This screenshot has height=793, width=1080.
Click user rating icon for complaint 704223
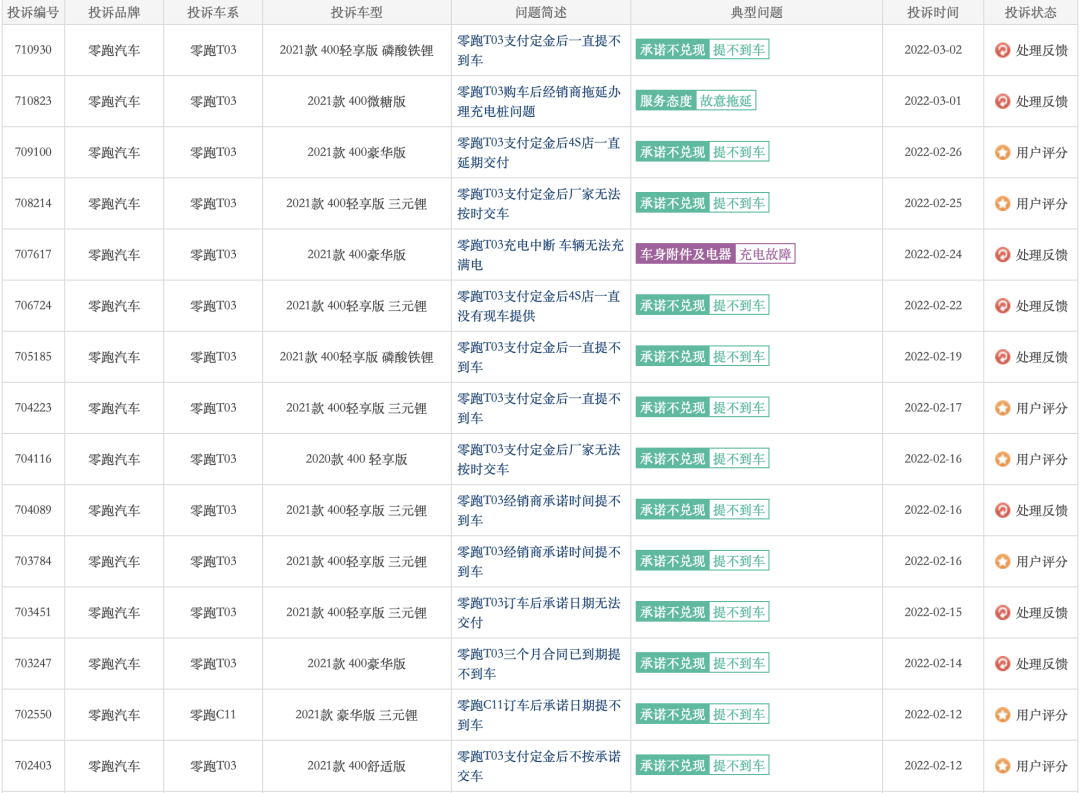[x=1002, y=408]
